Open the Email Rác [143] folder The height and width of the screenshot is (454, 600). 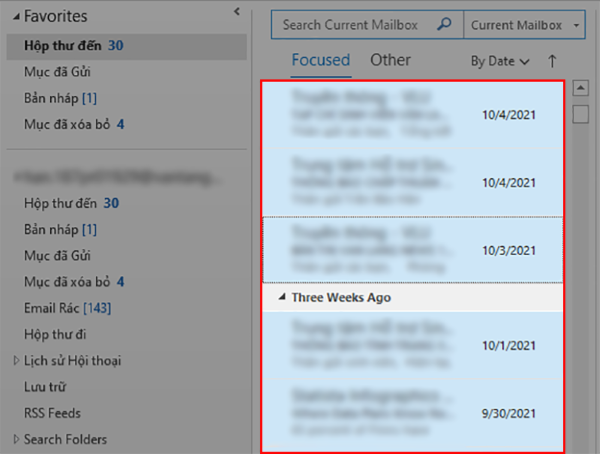(x=67, y=308)
